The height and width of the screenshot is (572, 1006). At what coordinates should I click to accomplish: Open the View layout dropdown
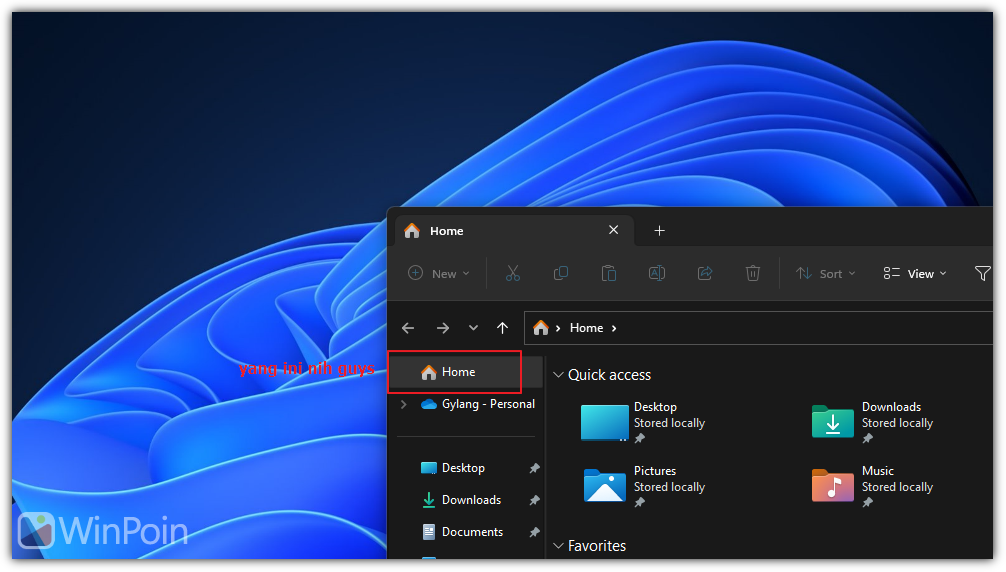tap(915, 273)
